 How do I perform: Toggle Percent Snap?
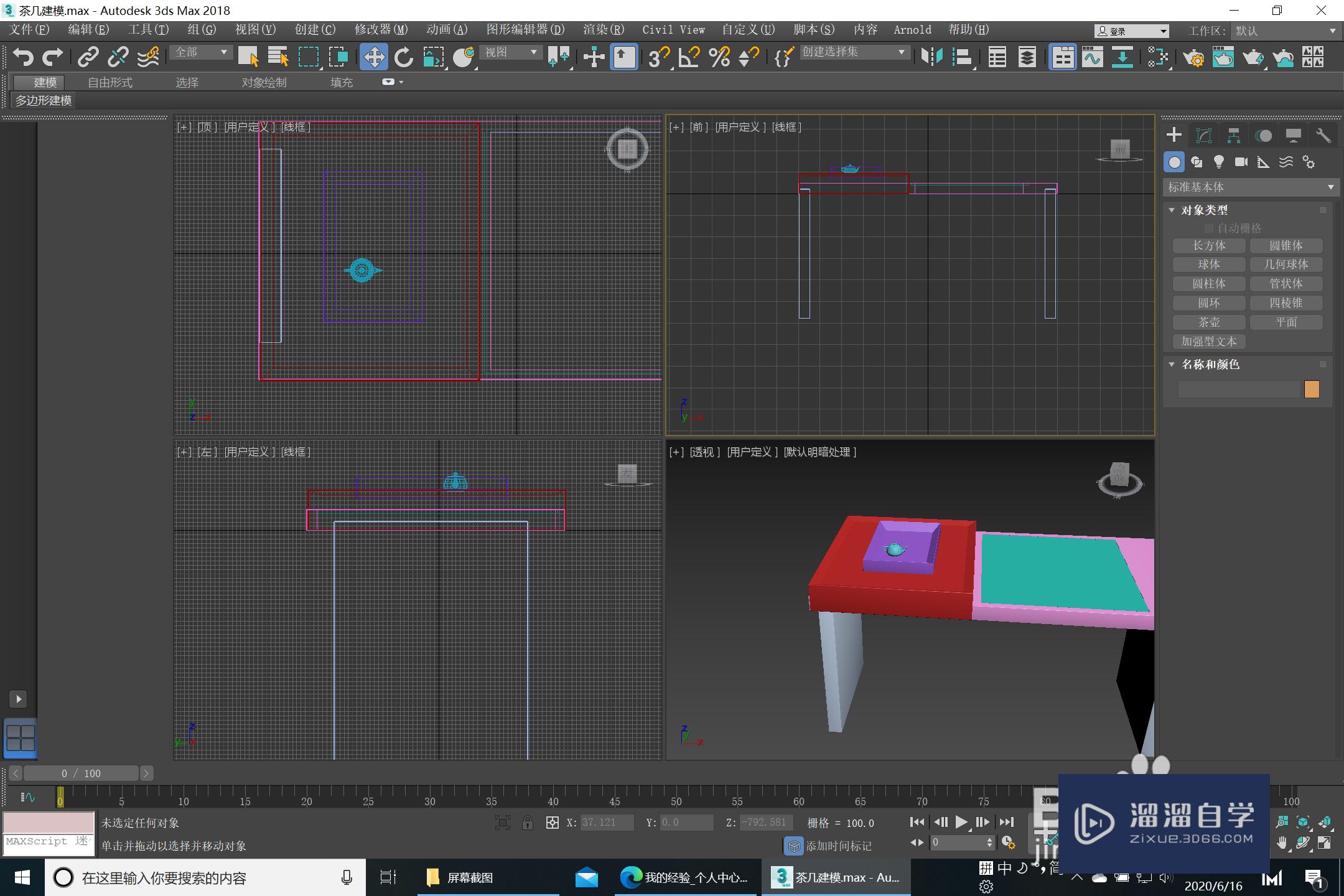pos(719,57)
